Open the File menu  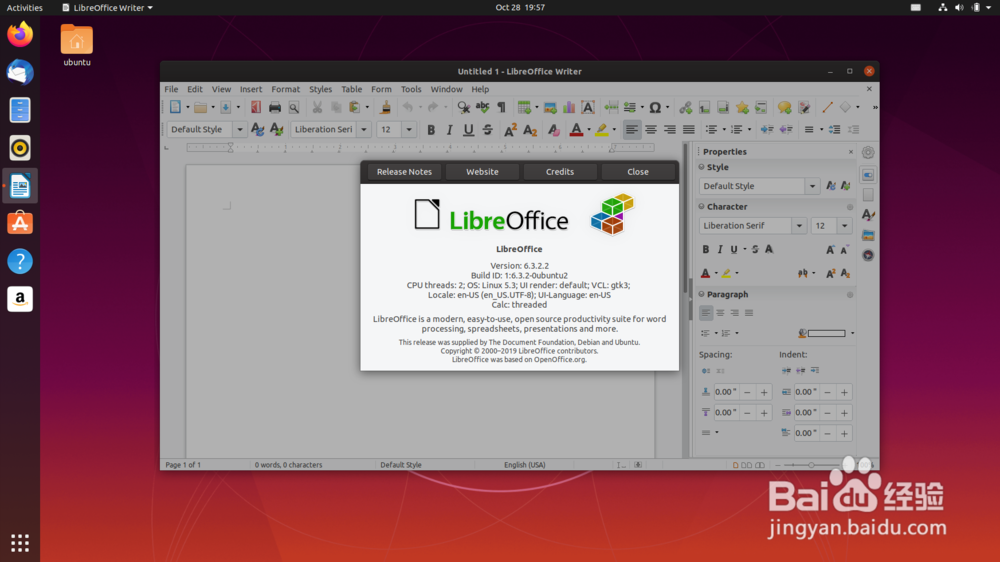click(x=171, y=89)
